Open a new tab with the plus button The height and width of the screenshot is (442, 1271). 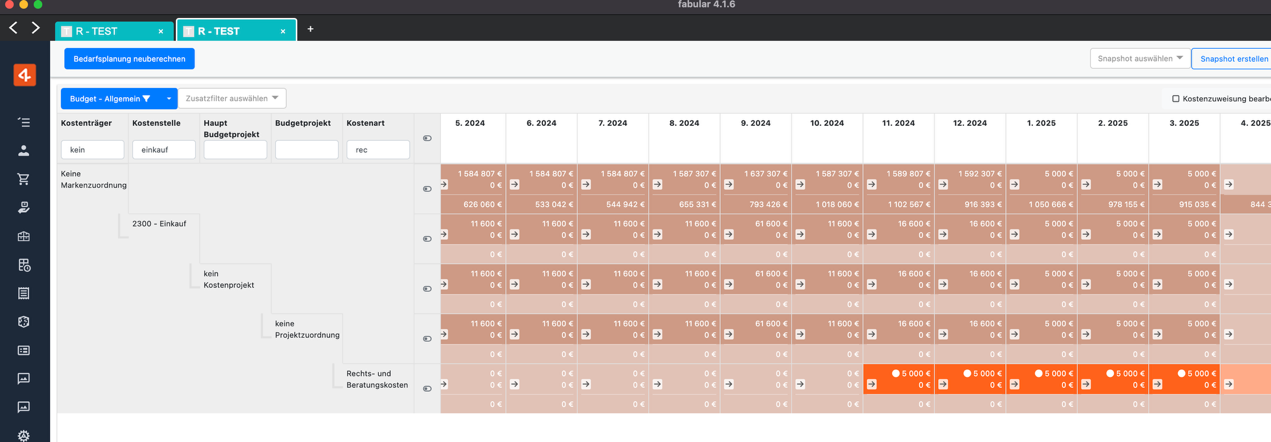[x=310, y=29]
